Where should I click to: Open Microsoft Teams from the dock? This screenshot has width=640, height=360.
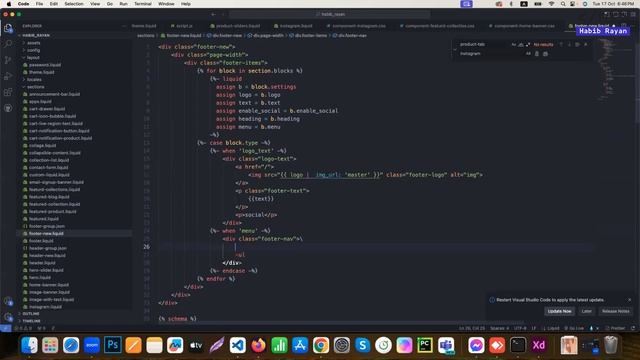click(446, 345)
